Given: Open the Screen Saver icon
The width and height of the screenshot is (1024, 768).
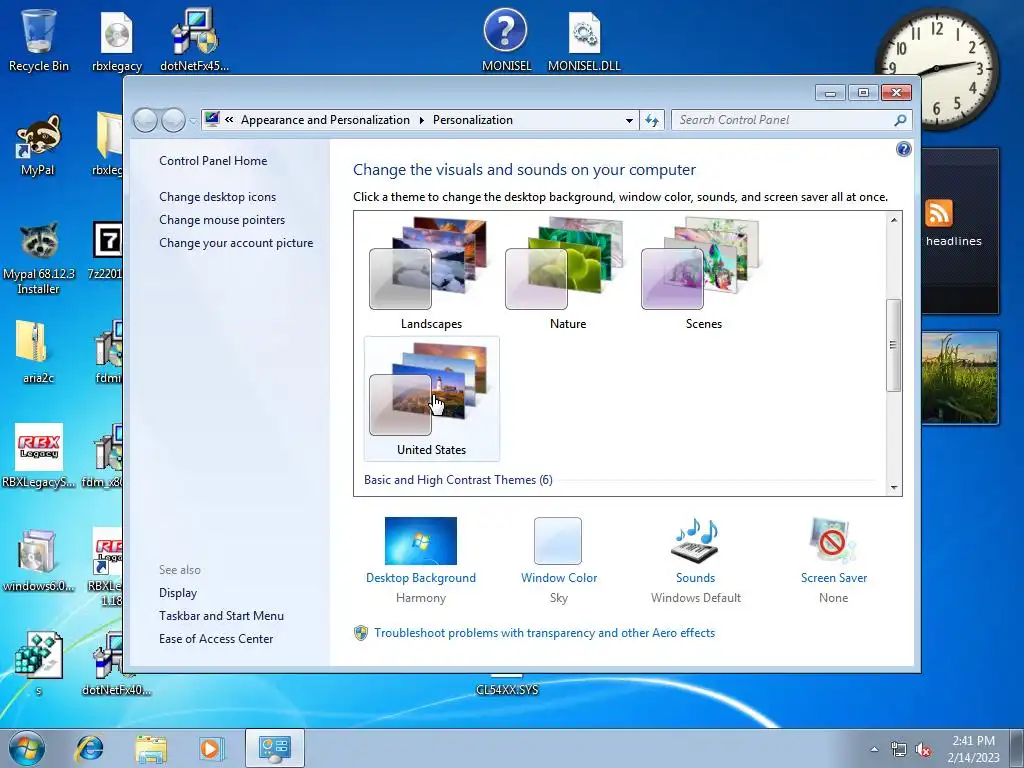Looking at the screenshot, I should pyautogui.click(x=833, y=541).
